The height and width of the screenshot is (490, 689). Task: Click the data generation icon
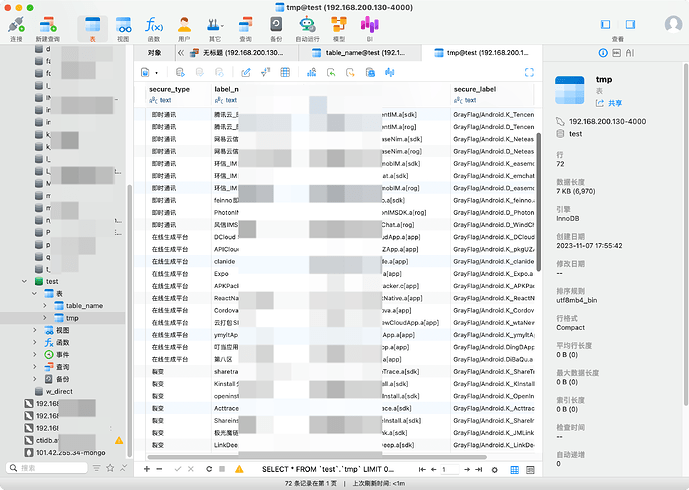point(370,73)
